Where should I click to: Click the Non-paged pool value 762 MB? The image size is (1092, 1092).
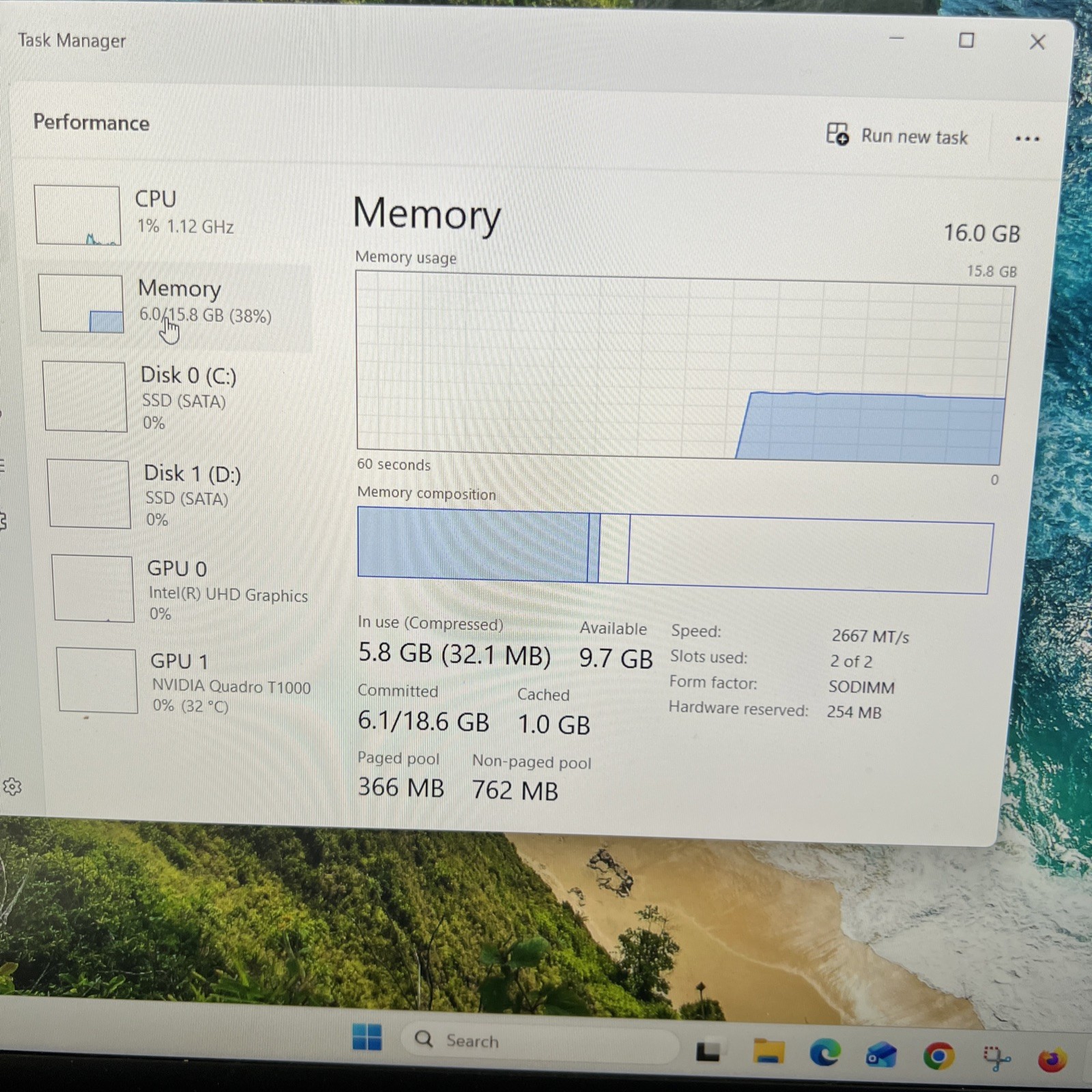click(x=515, y=790)
